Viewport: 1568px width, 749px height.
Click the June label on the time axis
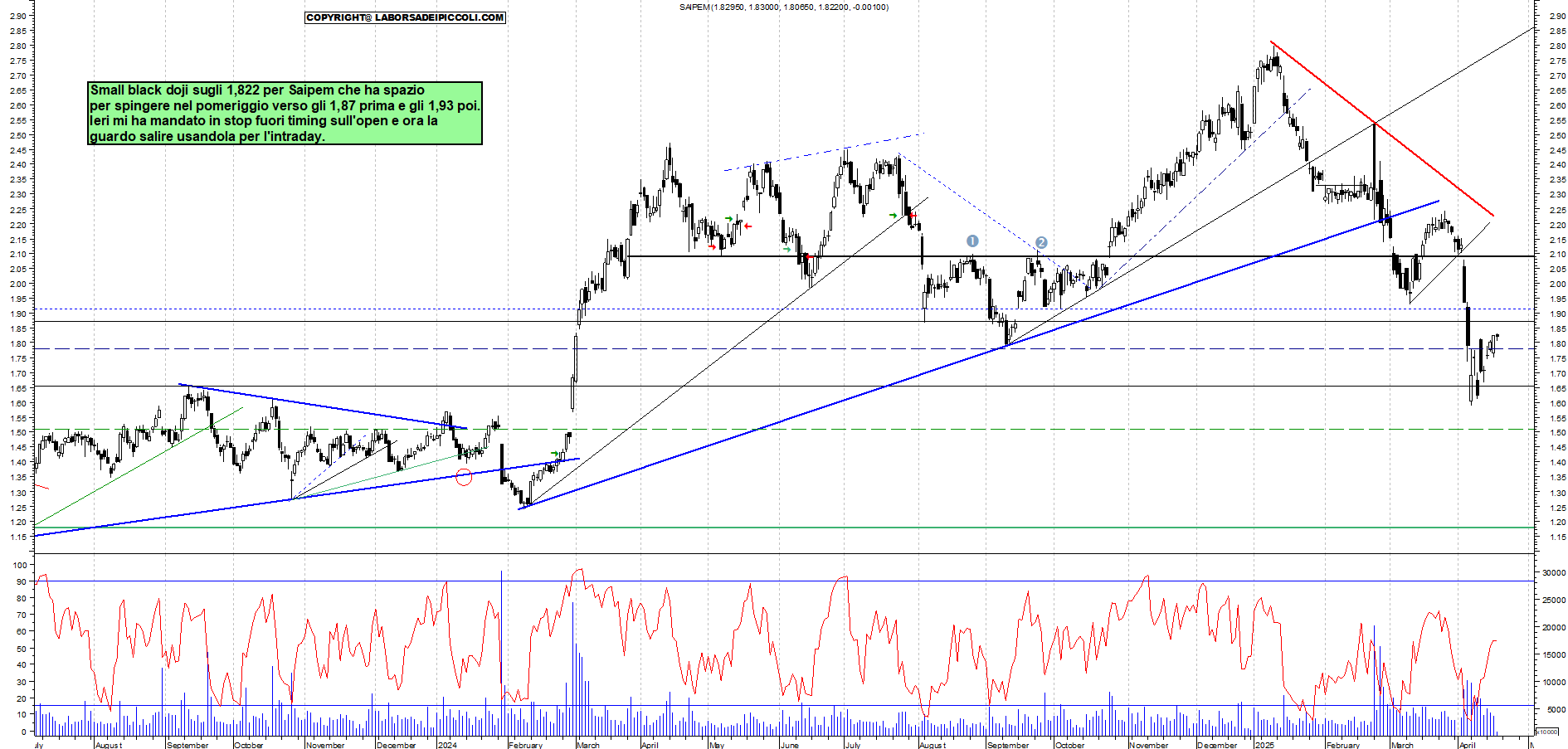790,745
